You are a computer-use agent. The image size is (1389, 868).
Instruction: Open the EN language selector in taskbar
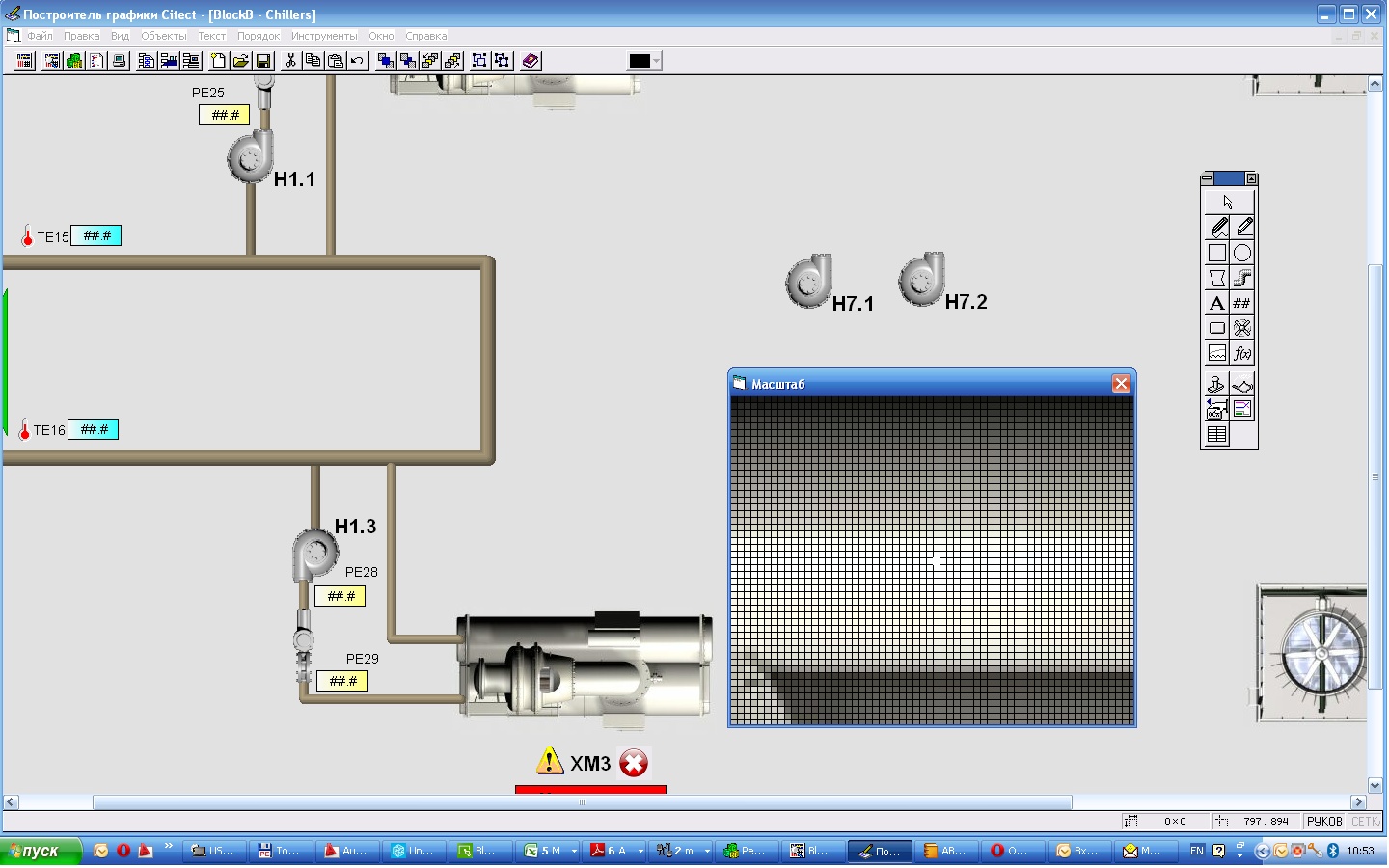pyautogui.click(x=1197, y=851)
